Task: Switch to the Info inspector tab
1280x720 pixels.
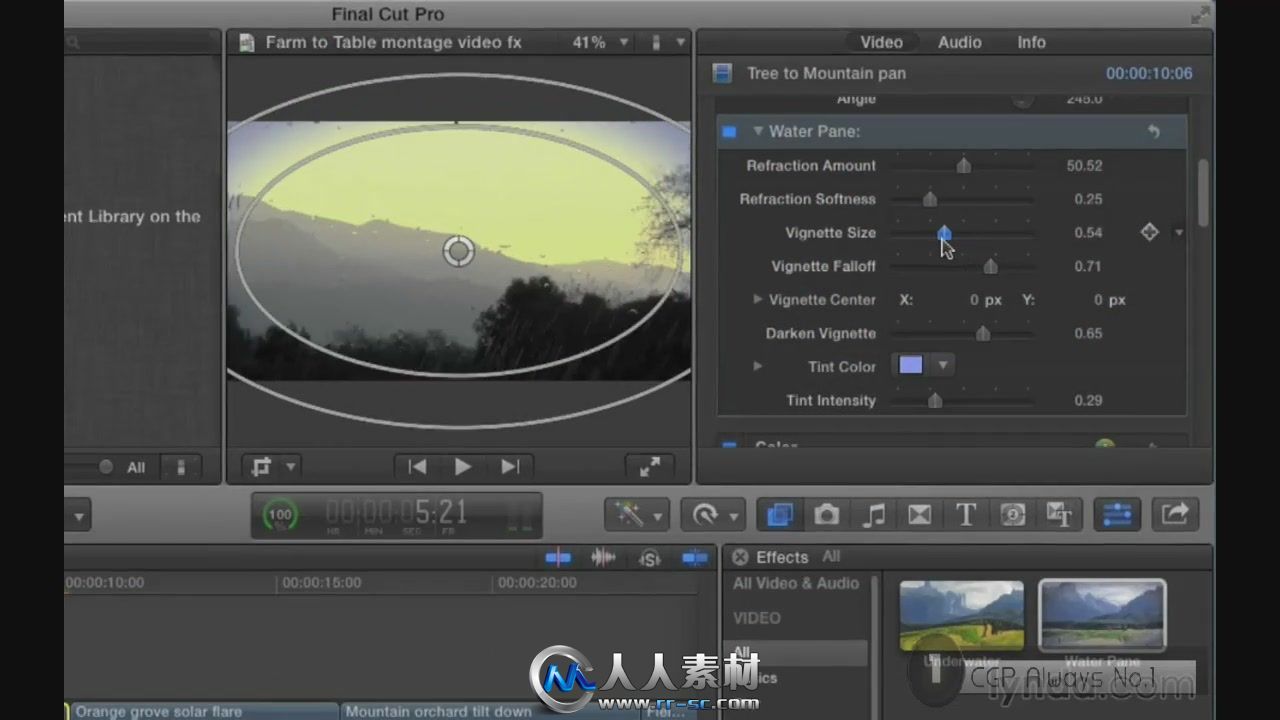Action: click(x=1031, y=42)
